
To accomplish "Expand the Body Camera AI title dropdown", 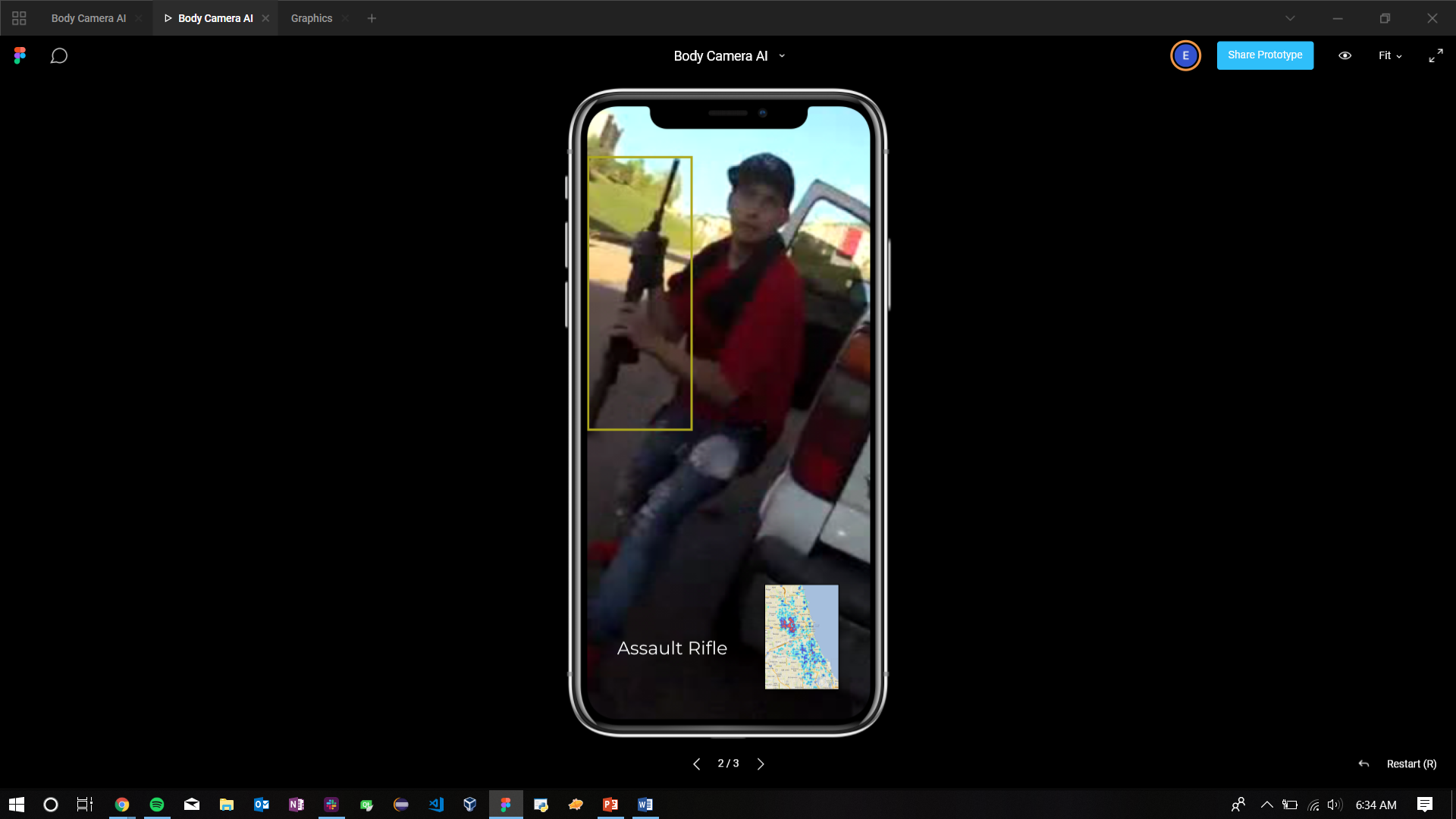I will [x=782, y=56].
